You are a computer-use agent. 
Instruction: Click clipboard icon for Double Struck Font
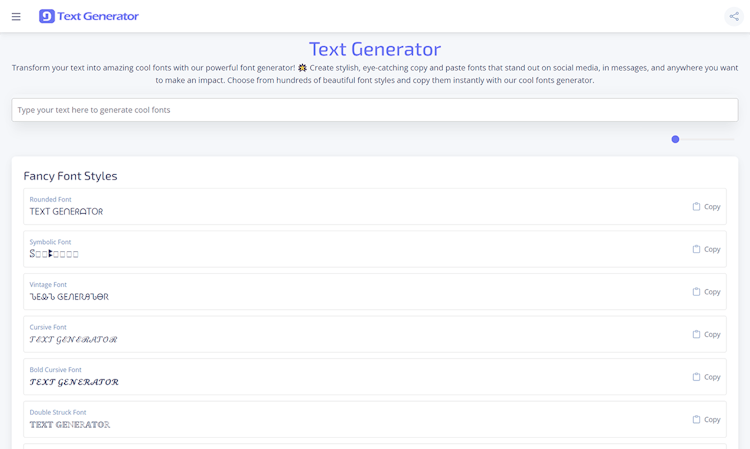pyautogui.click(x=696, y=420)
